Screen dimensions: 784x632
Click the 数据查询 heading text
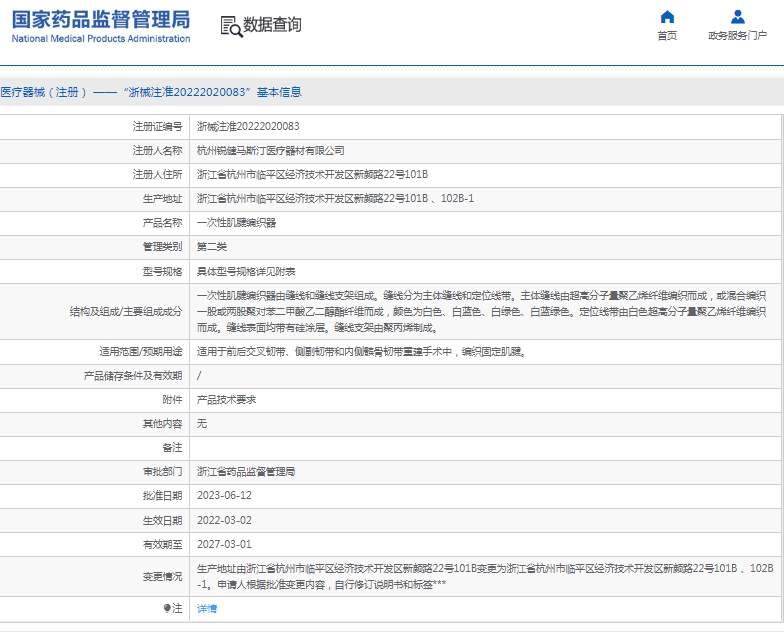272,24
